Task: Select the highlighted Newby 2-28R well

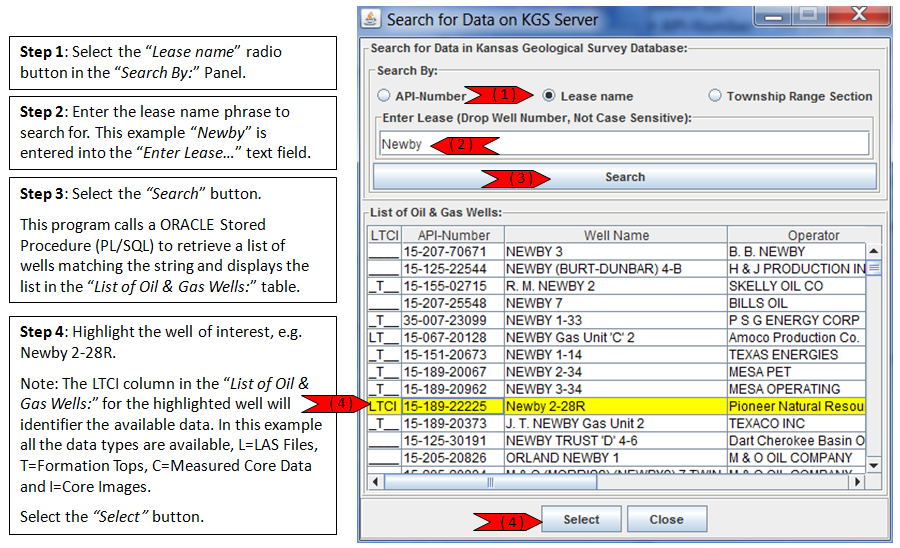Action: (616, 406)
